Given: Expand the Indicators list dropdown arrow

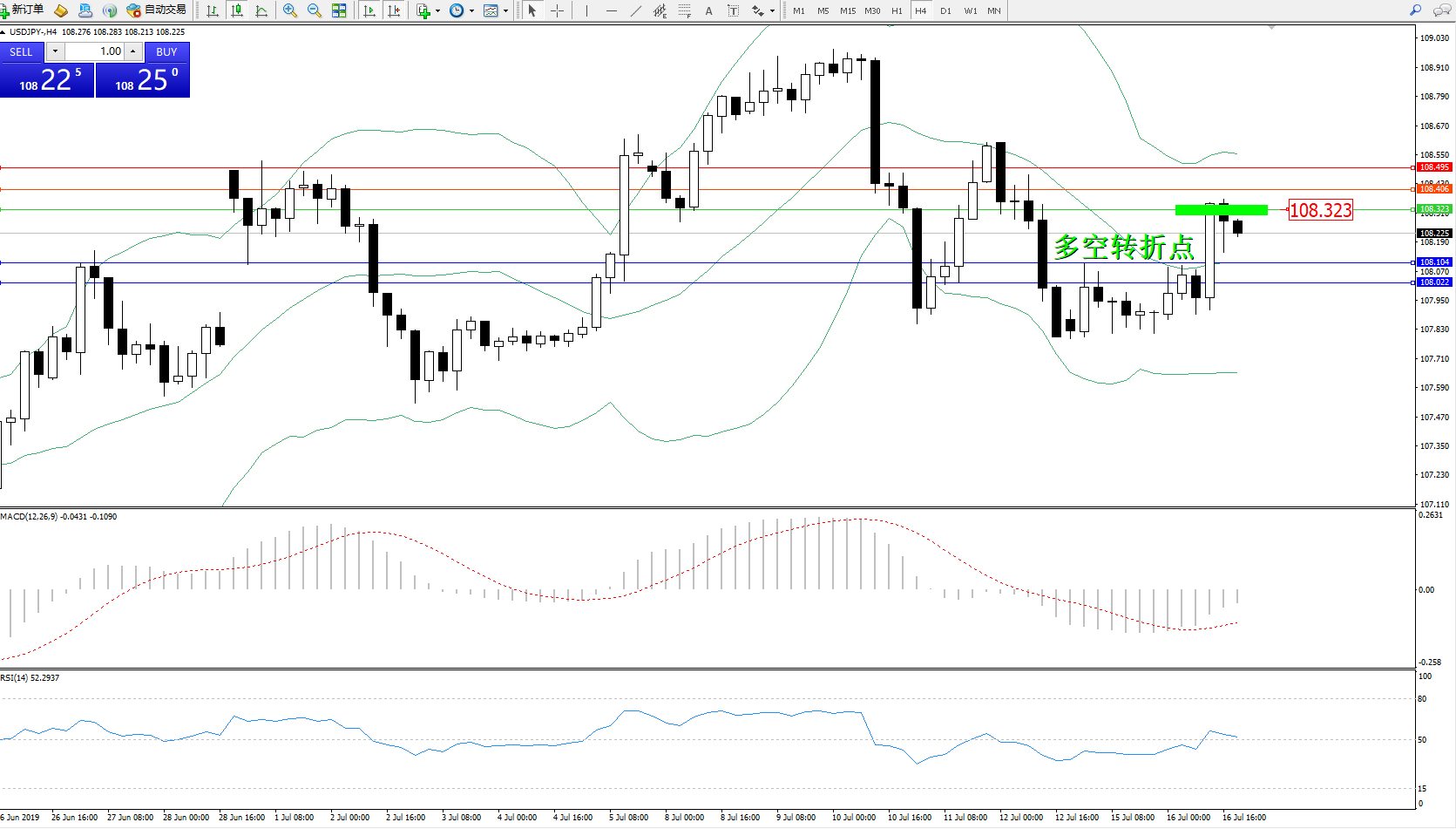Looking at the screenshot, I should coord(437,11).
